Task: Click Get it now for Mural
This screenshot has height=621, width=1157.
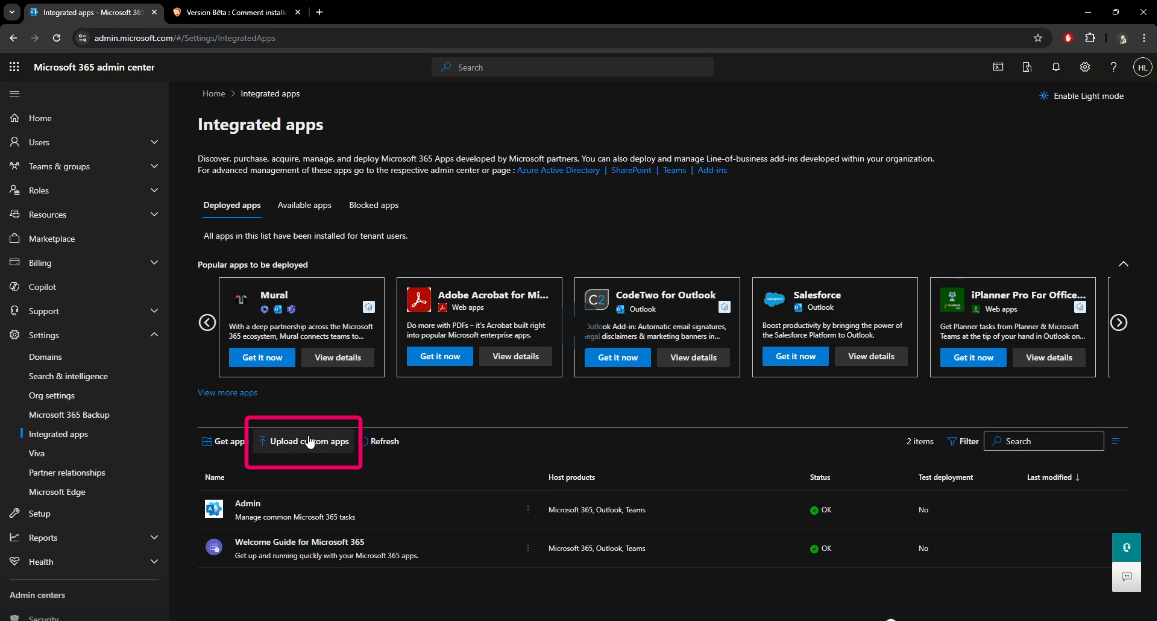Action: 262,357
